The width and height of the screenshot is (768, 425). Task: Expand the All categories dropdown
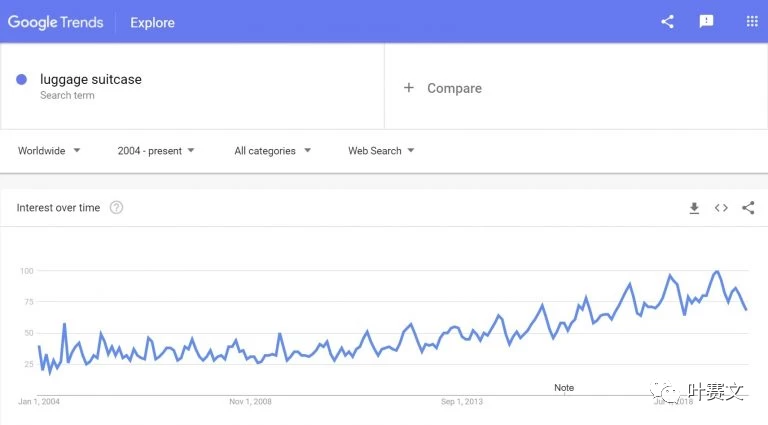272,151
